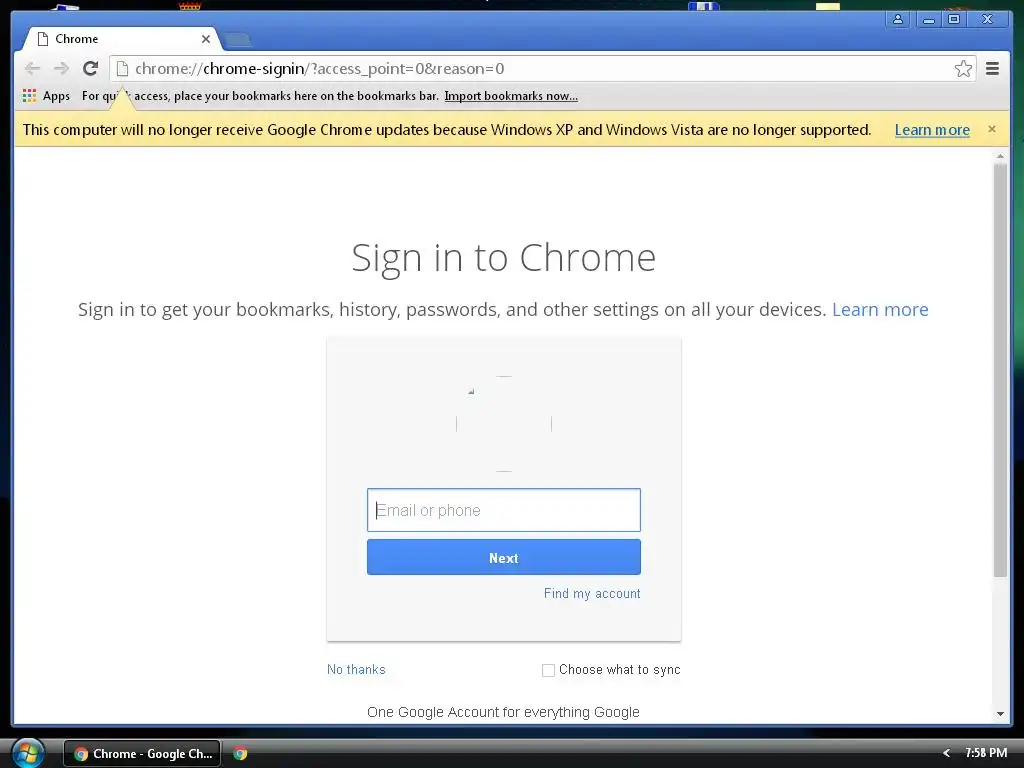Click the address bar URL field

click(542, 69)
